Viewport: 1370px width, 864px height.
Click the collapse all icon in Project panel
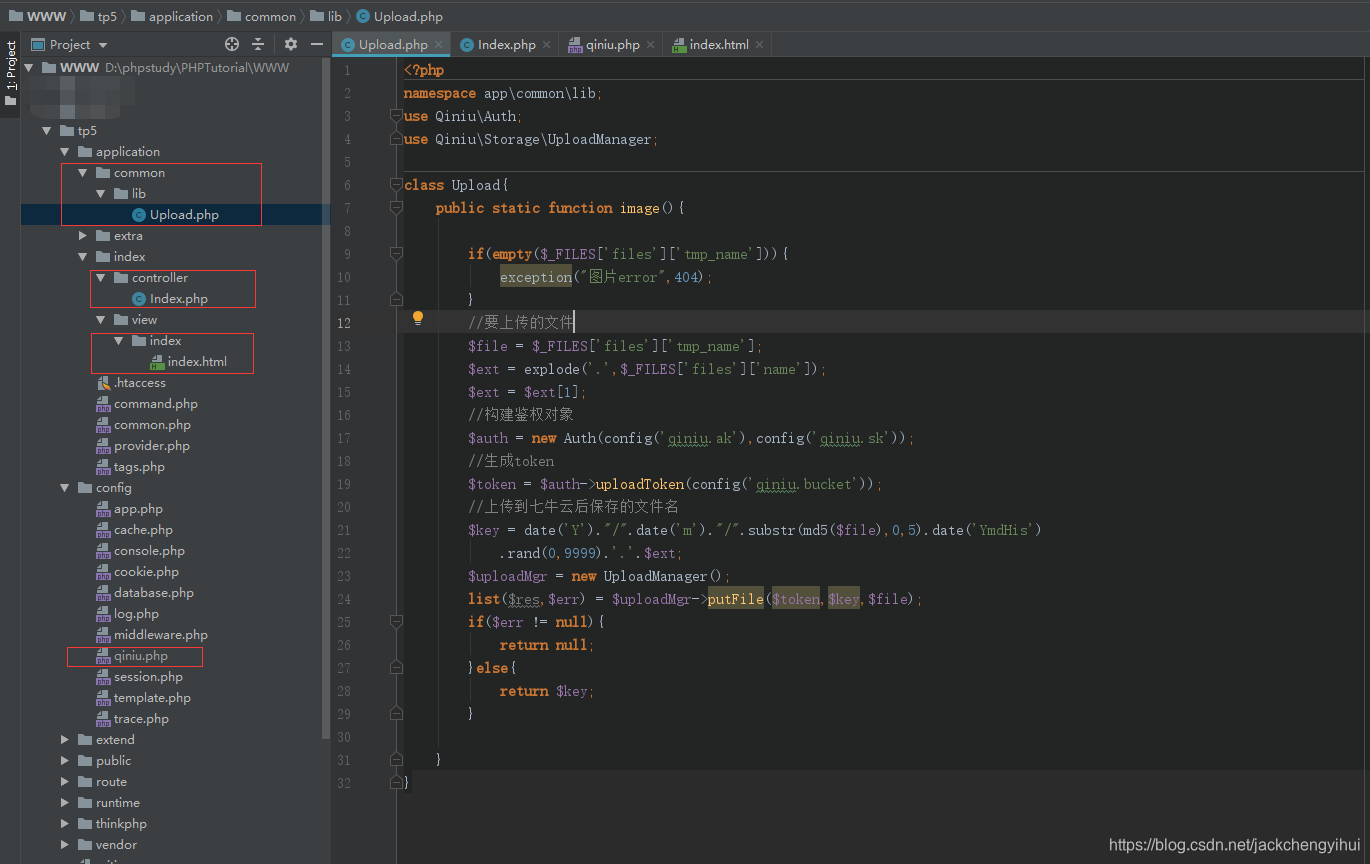tap(258, 44)
